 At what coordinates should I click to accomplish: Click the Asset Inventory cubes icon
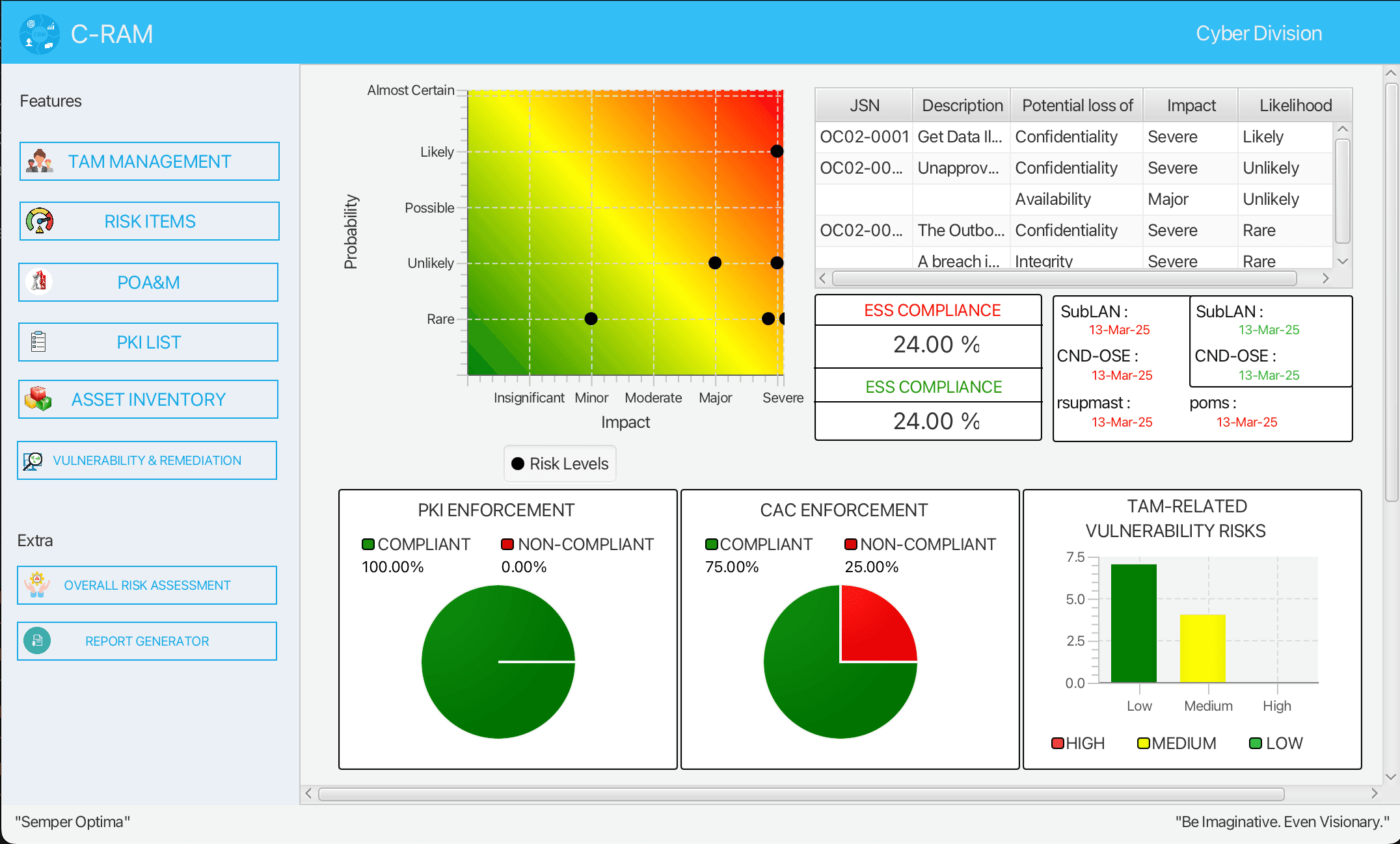click(38, 399)
